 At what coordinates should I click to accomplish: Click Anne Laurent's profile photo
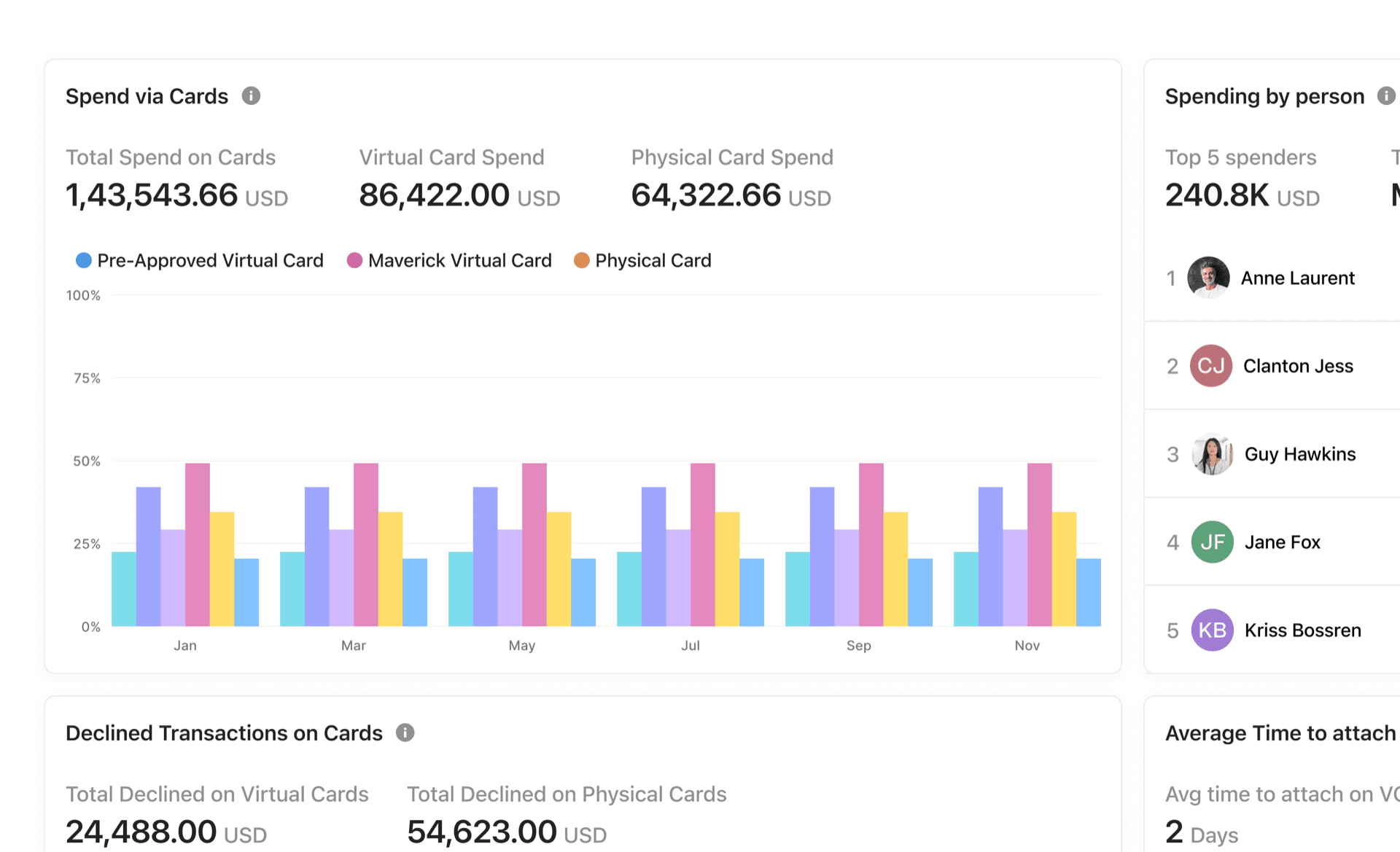point(1208,278)
